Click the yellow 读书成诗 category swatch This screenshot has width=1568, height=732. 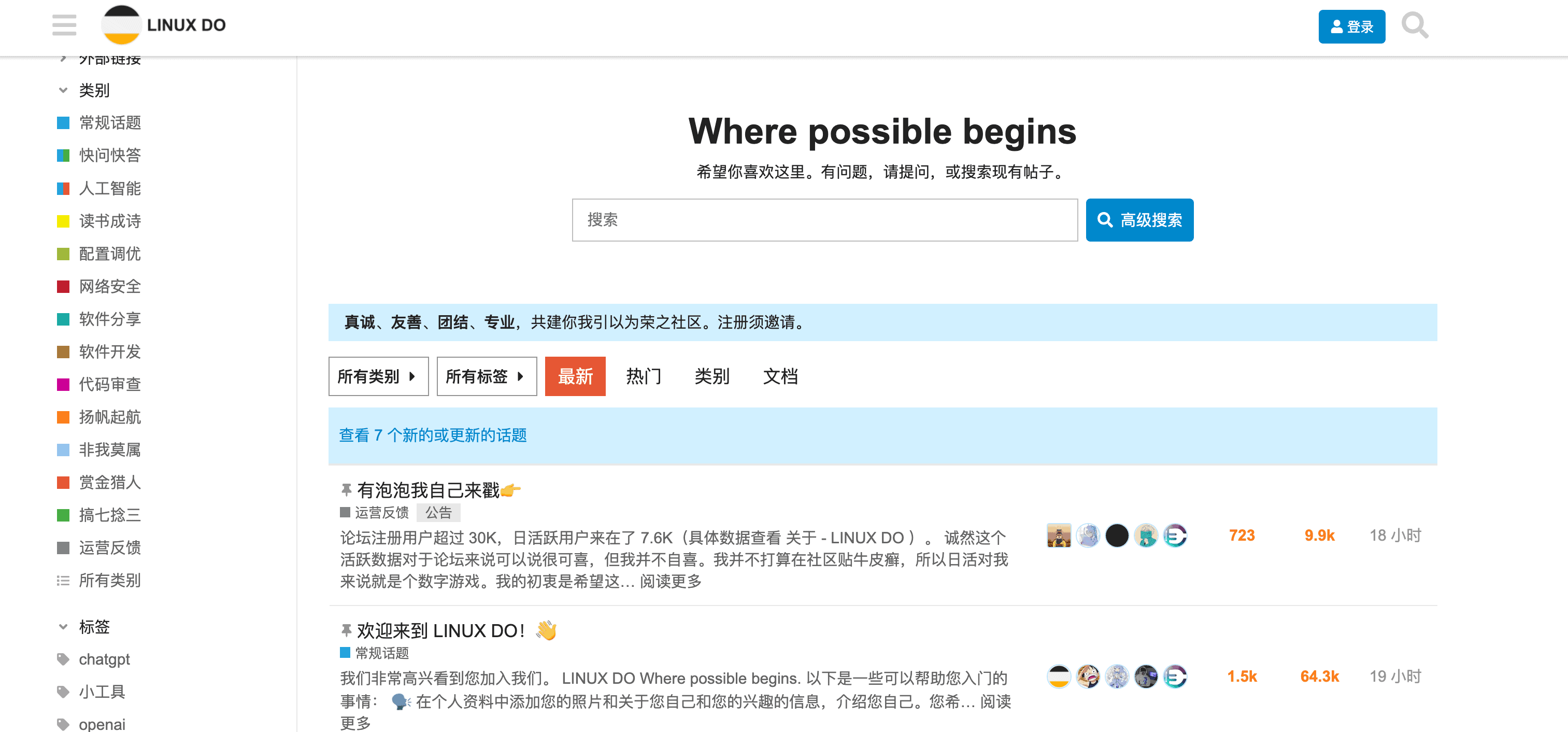[x=63, y=221]
